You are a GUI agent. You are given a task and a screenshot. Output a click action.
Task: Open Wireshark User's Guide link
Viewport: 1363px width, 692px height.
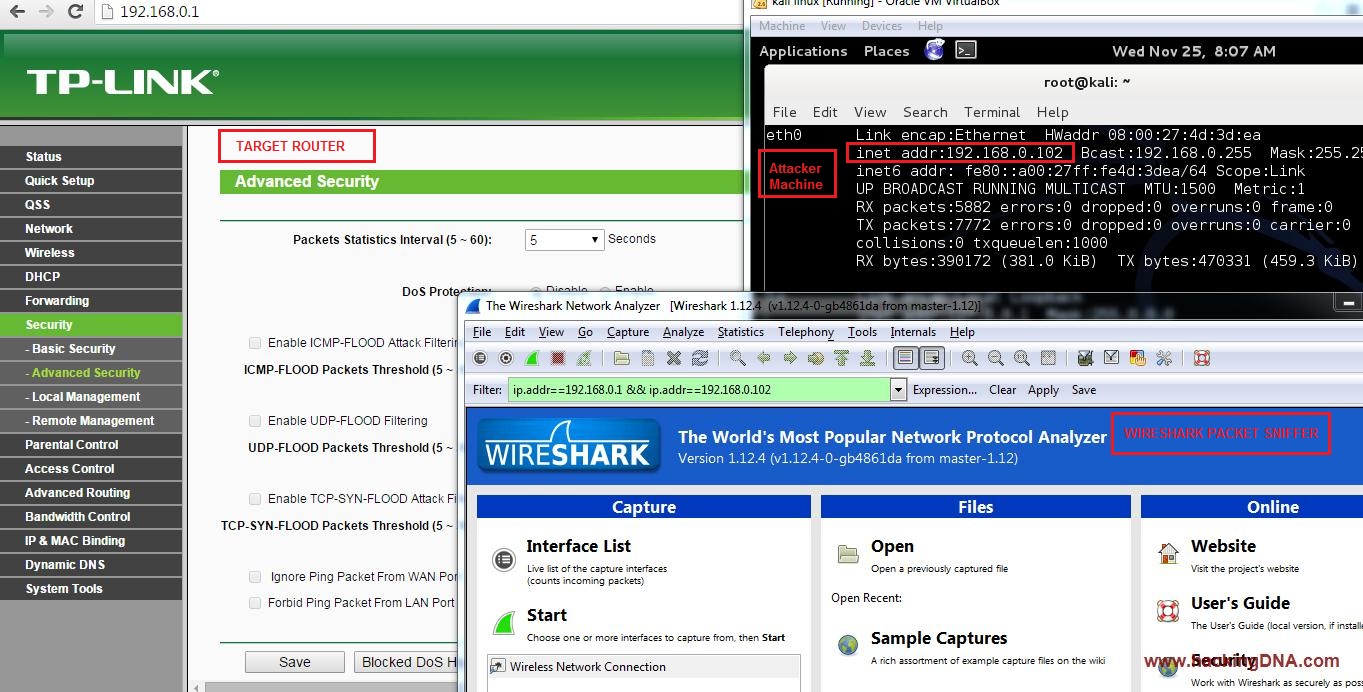tap(1240, 603)
